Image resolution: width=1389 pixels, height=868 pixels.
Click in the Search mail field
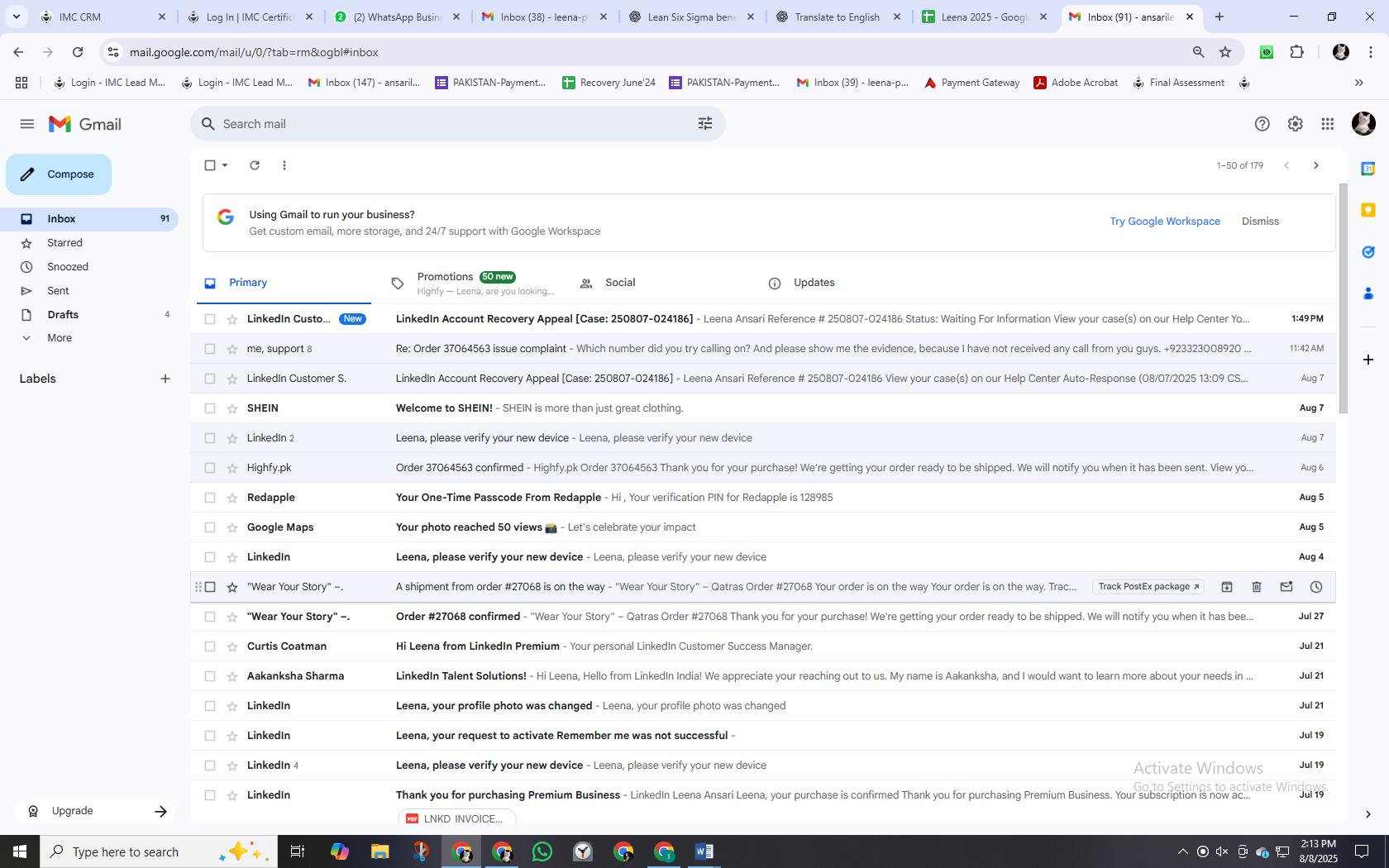[455, 124]
